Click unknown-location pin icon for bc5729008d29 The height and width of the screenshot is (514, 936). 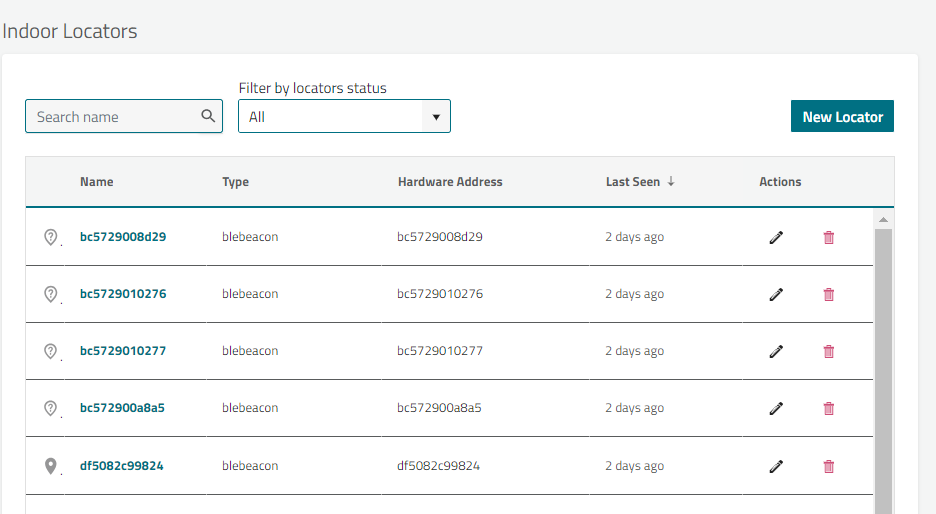(51, 237)
